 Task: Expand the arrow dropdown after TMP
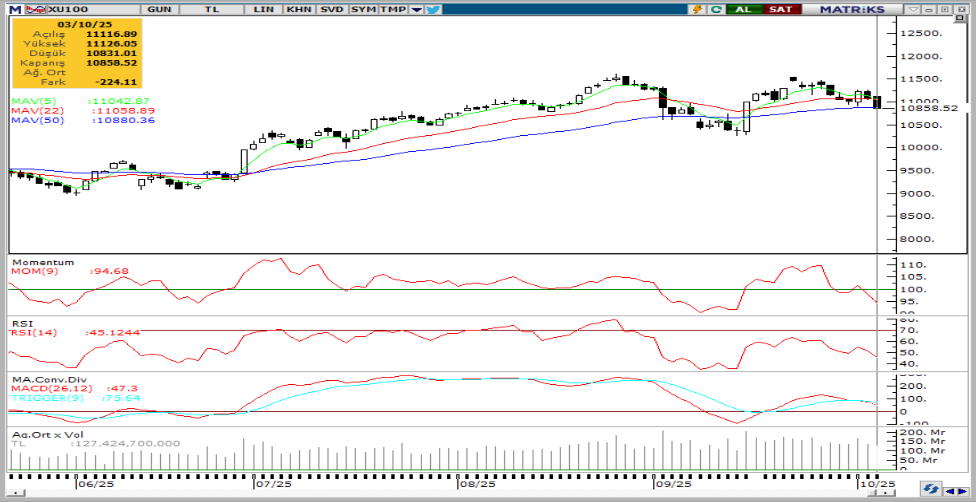coord(416,9)
